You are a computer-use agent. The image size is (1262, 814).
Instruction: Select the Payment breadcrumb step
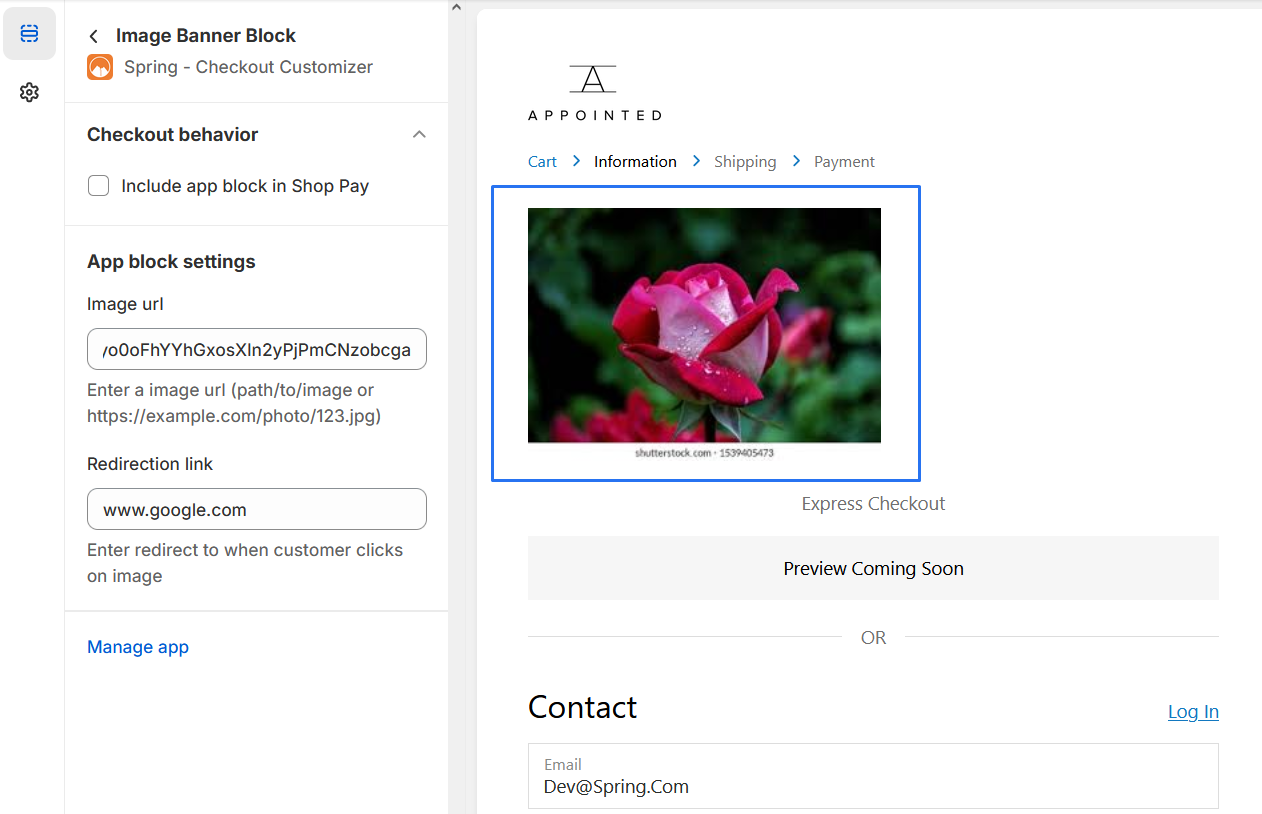pyautogui.click(x=844, y=162)
